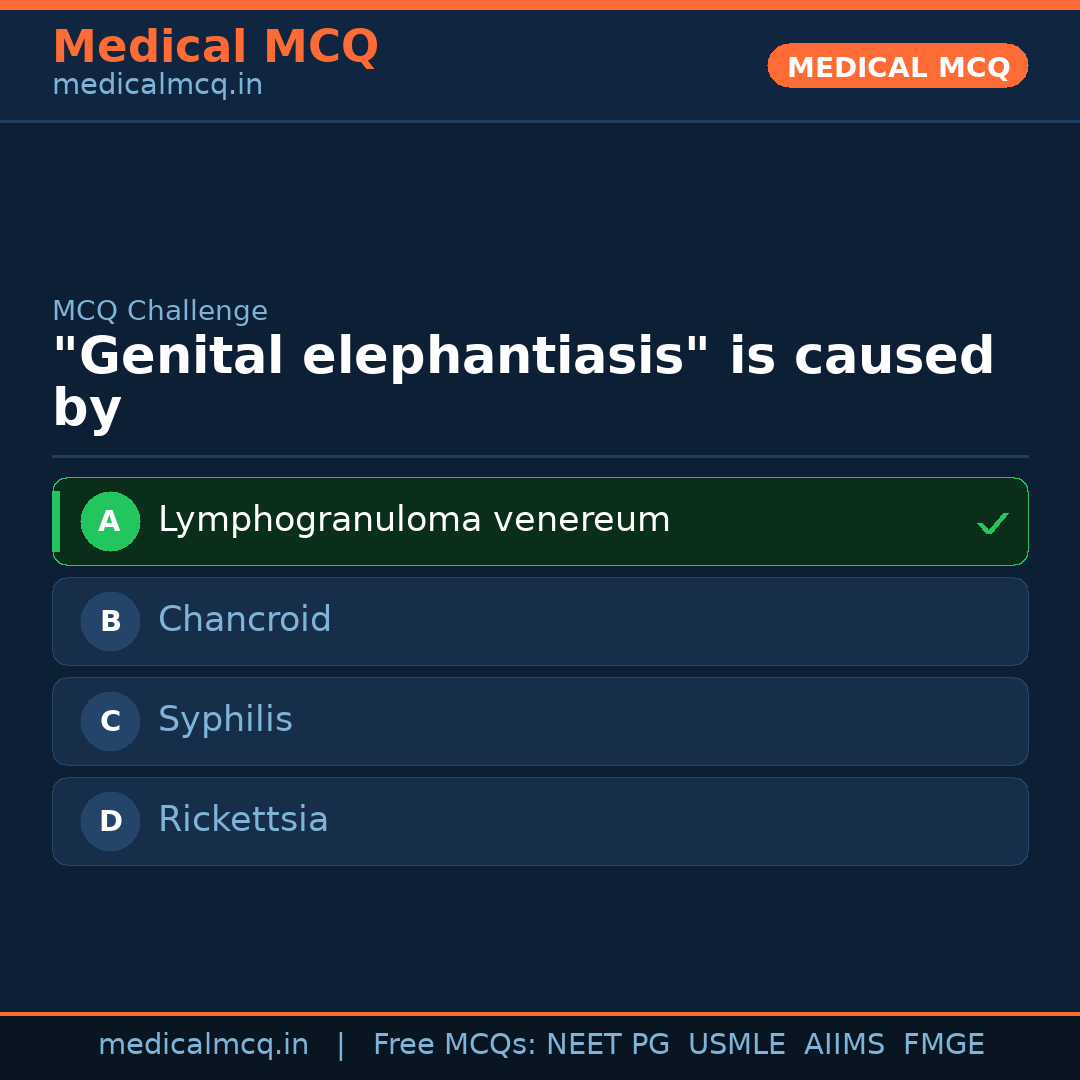Image resolution: width=1080 pixels, height=1080 pixels.
Task: Click the green checkmark on option A
Action: 992,523
